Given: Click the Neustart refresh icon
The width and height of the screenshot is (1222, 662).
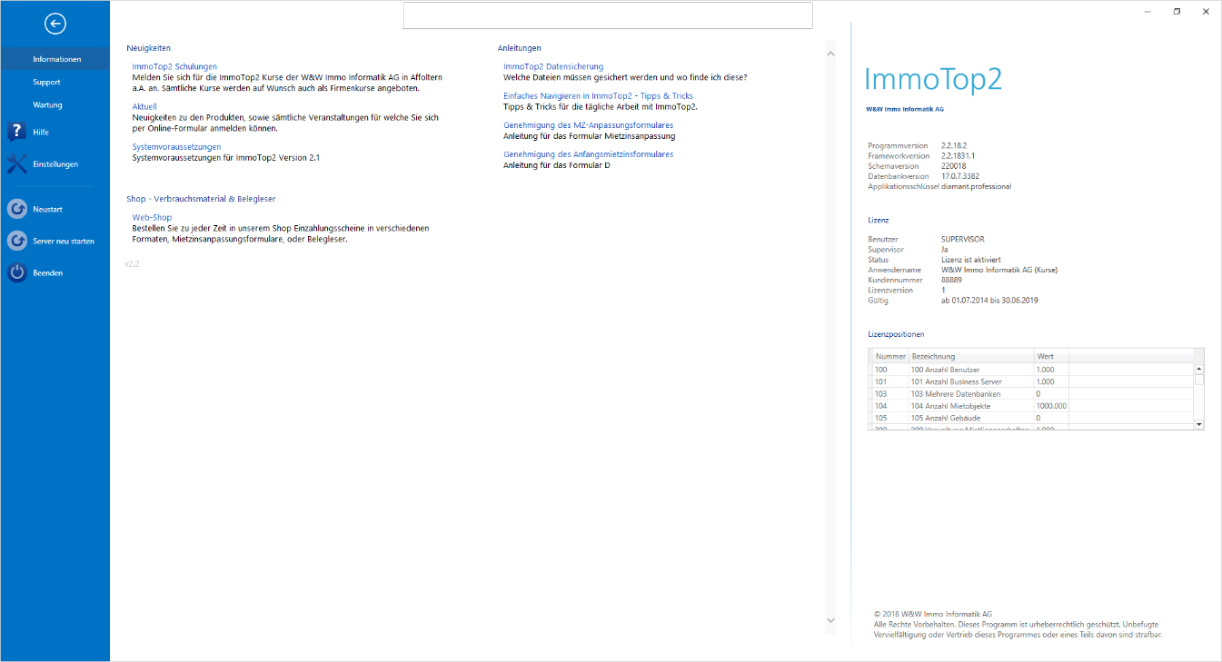Looking at the screenshot, I should (16, 209).
